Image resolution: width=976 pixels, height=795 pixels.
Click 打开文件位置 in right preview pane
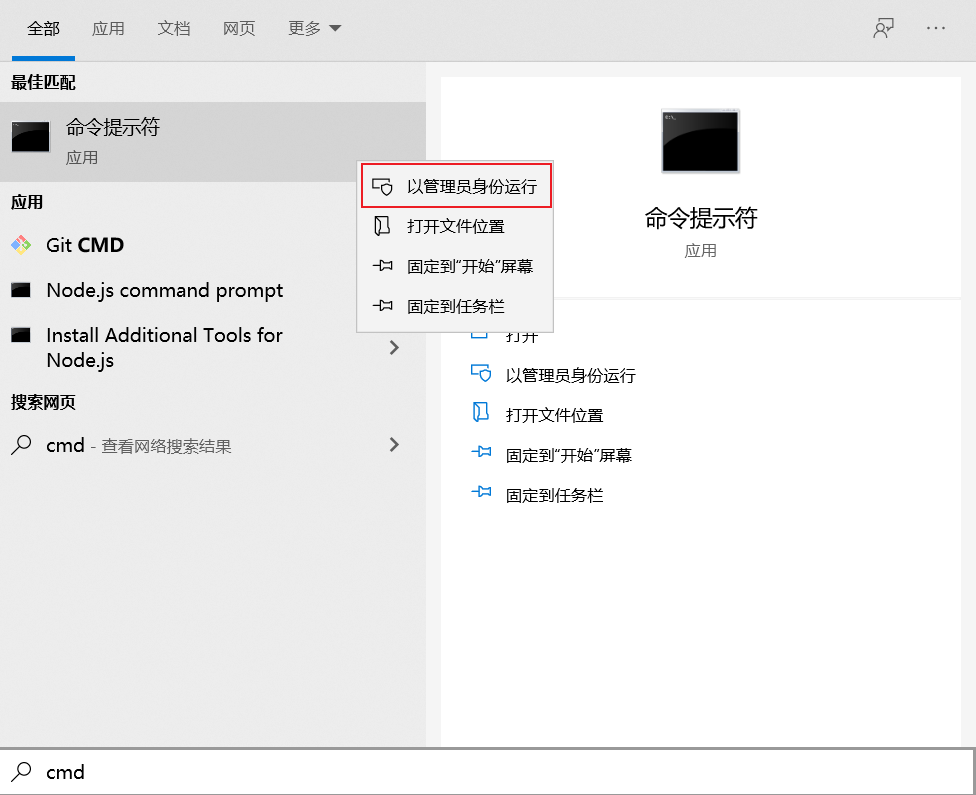pyautogui.click(x=555, y=415)
